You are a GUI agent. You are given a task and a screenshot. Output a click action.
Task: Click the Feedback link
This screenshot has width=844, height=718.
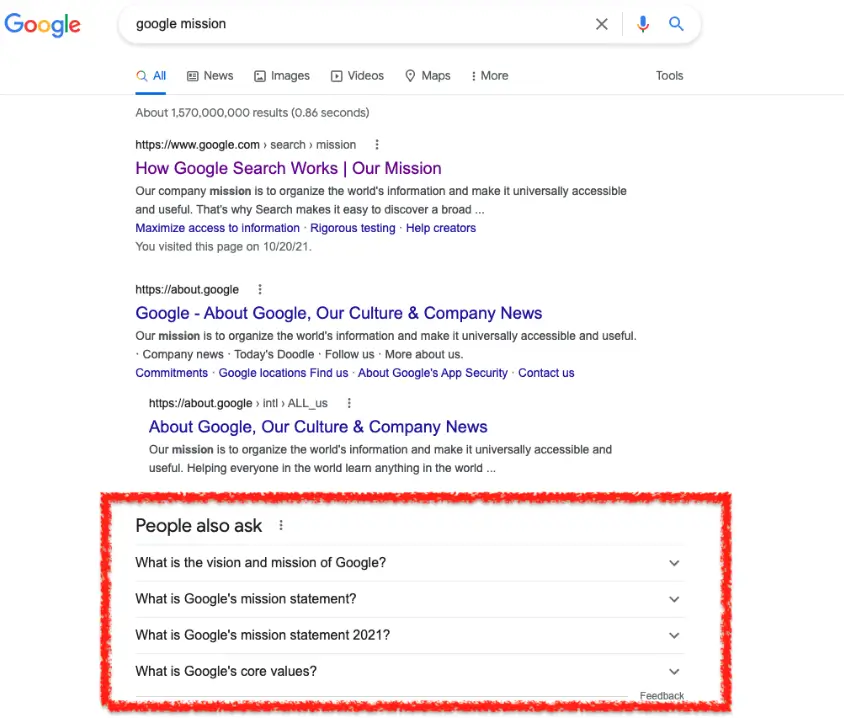[661, 695]
